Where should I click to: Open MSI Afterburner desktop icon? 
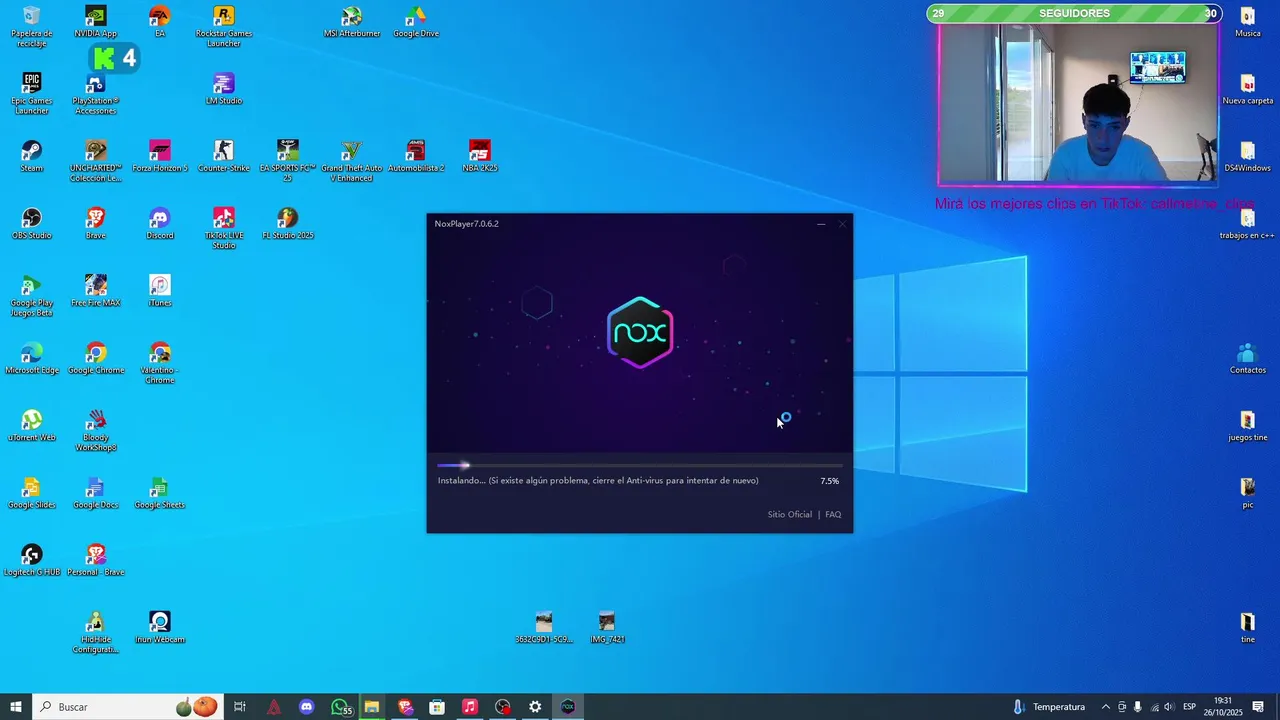[x=352, y=22]
